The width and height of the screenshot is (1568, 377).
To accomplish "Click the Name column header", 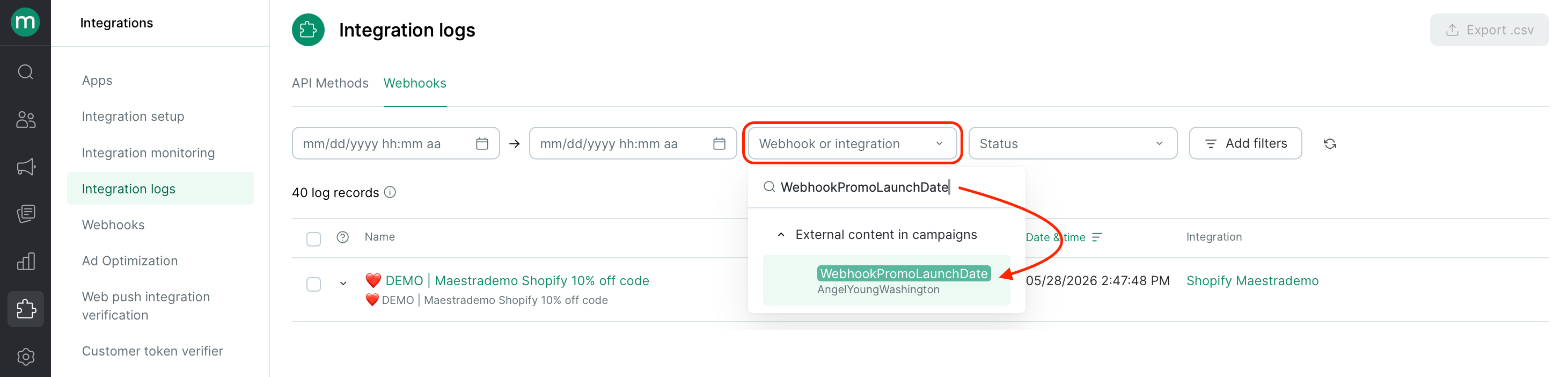I will pos(379,237).
